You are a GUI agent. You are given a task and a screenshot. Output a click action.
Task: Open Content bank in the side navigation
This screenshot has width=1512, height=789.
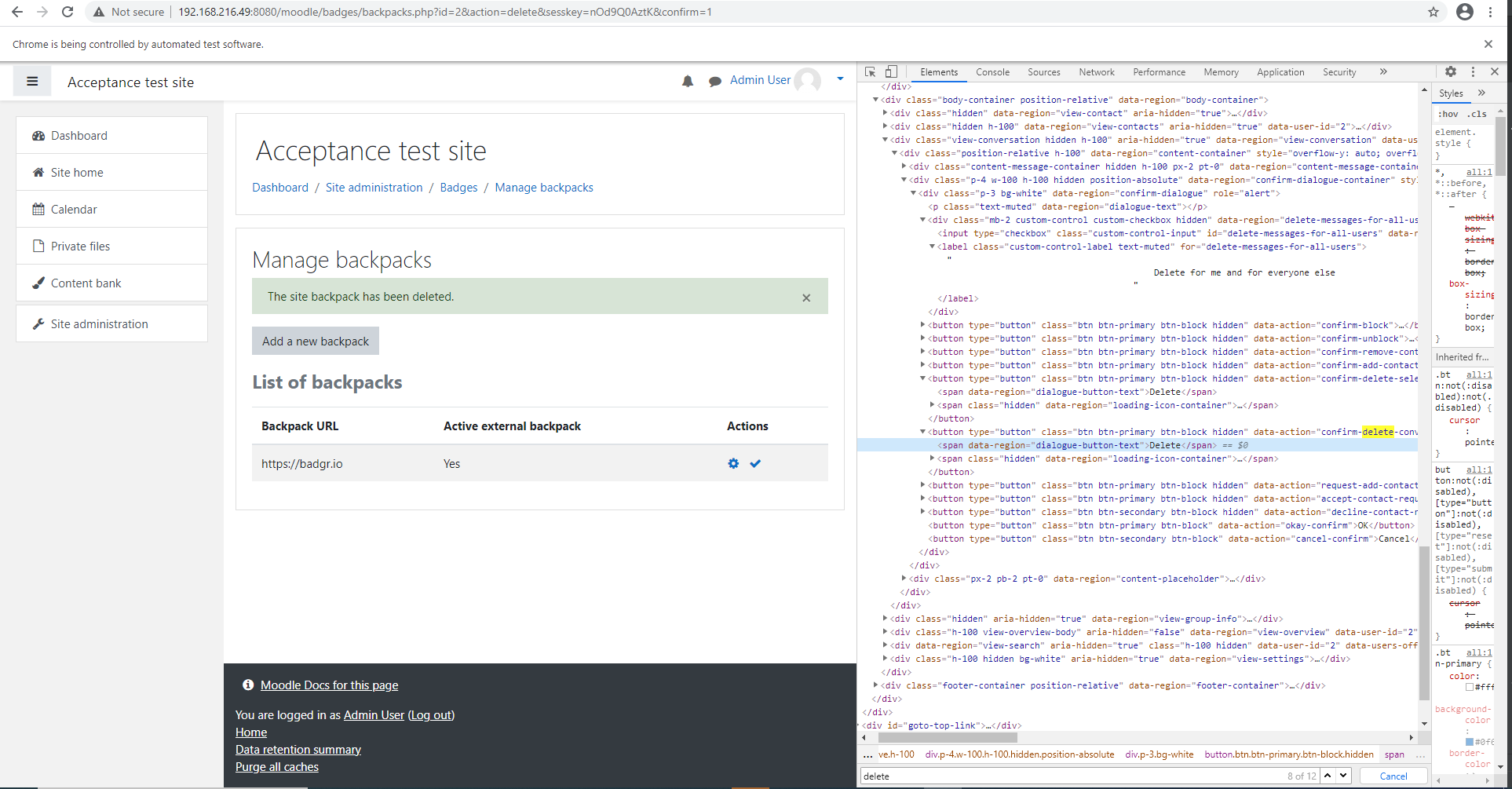click(111, 283)
